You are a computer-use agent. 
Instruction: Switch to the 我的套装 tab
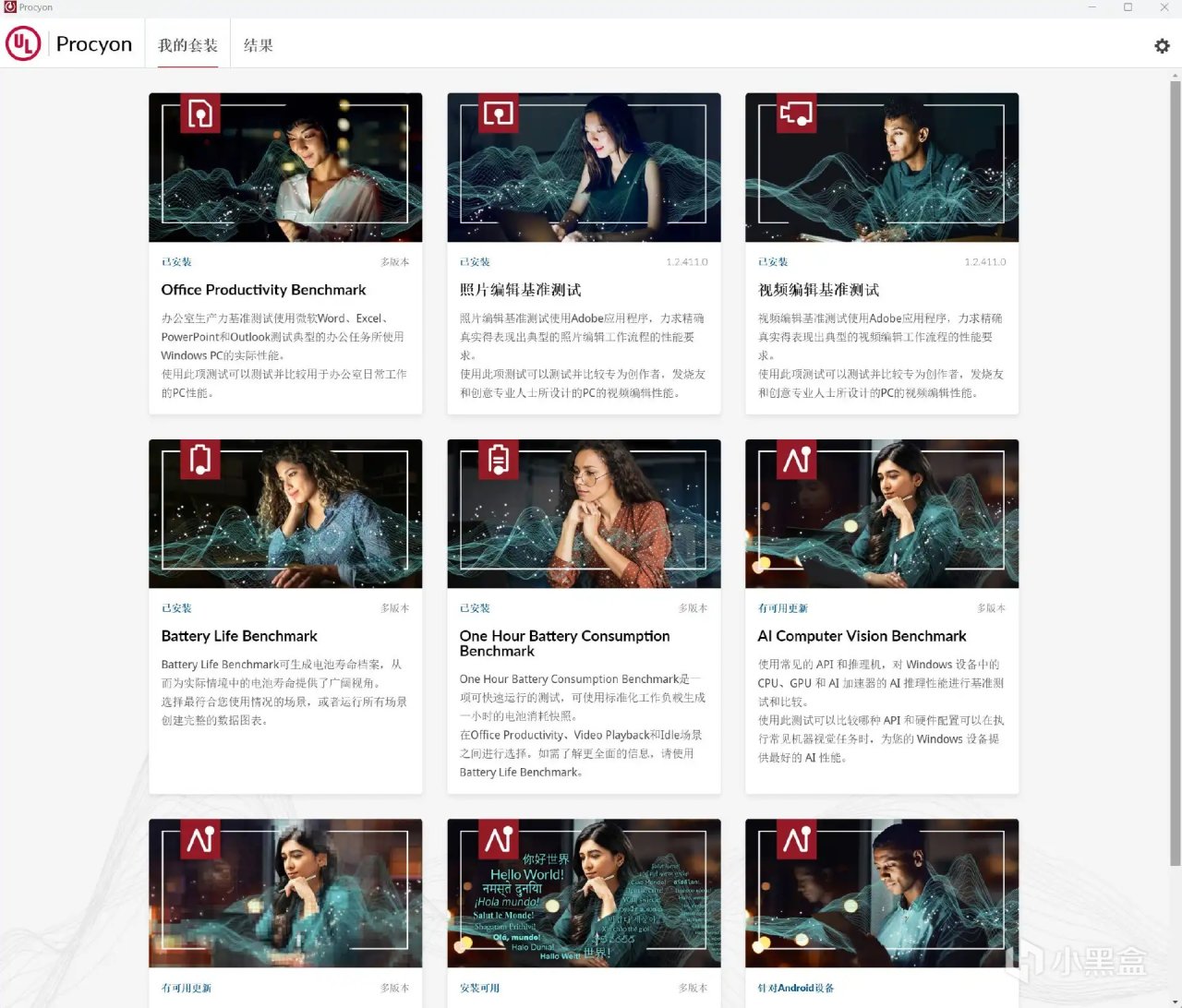187,45
